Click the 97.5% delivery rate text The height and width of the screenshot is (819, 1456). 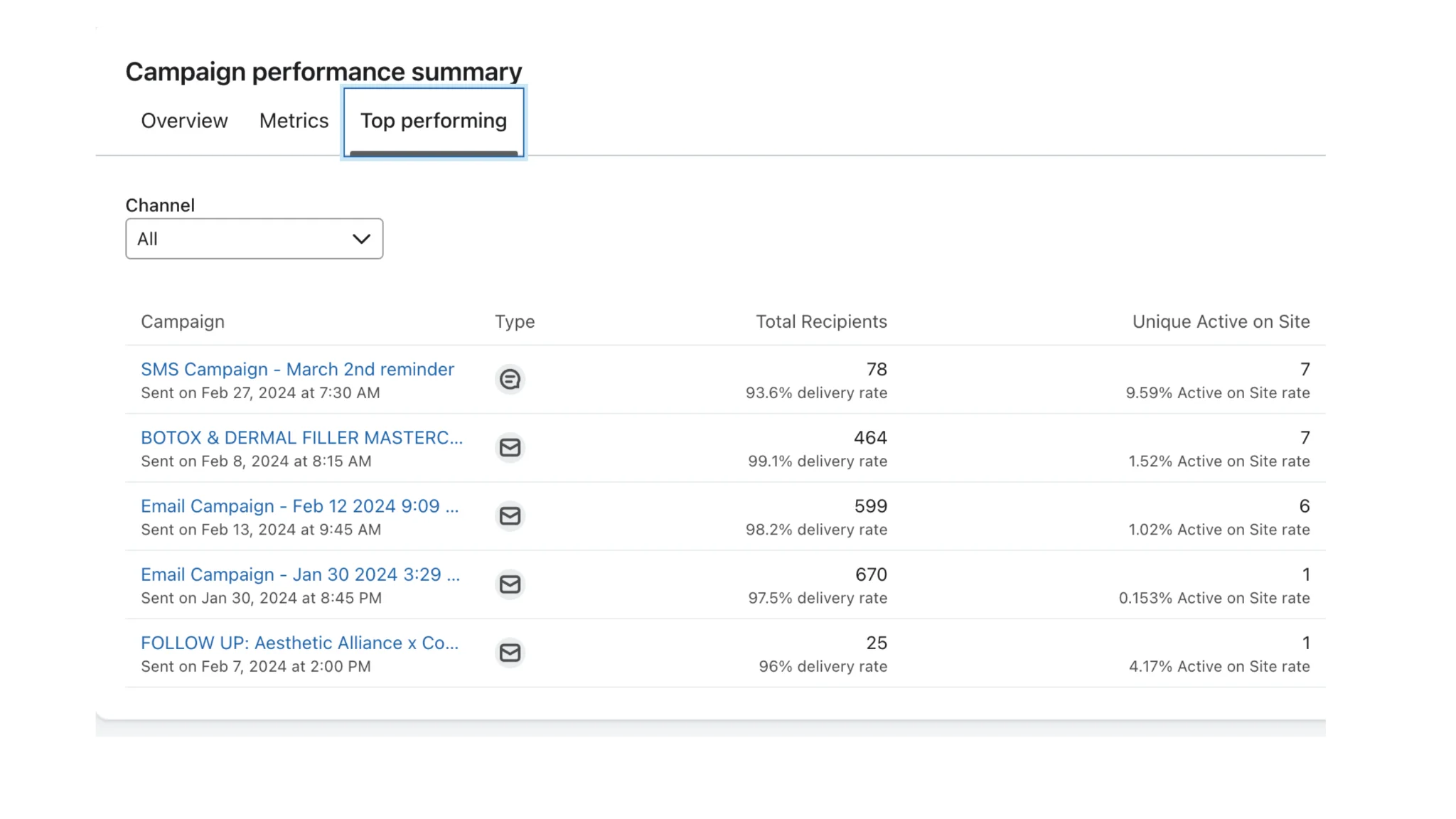point(818,598)
